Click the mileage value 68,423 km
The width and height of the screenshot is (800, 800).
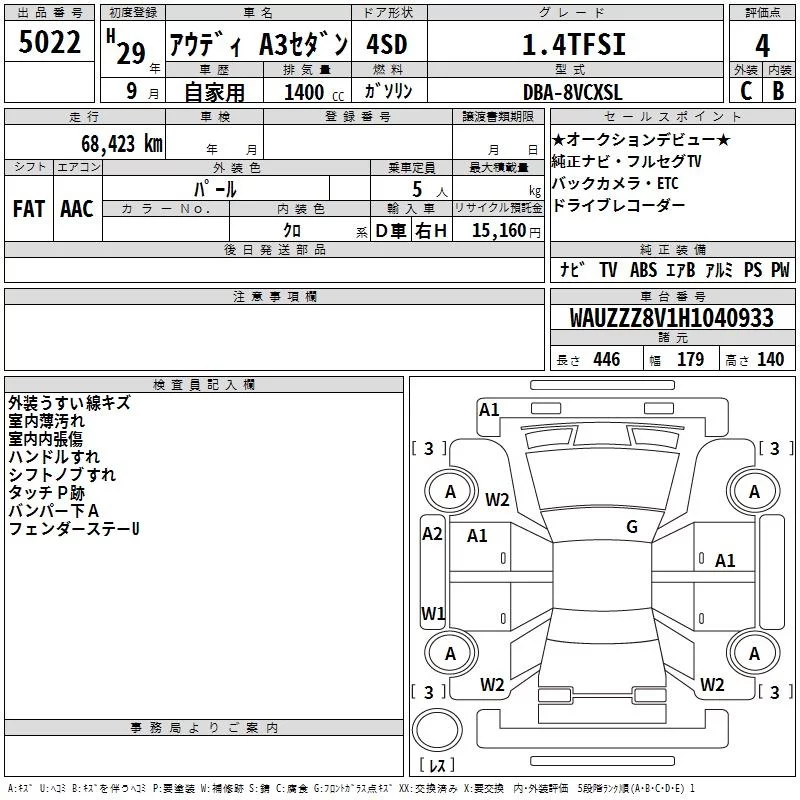point(122,143)
